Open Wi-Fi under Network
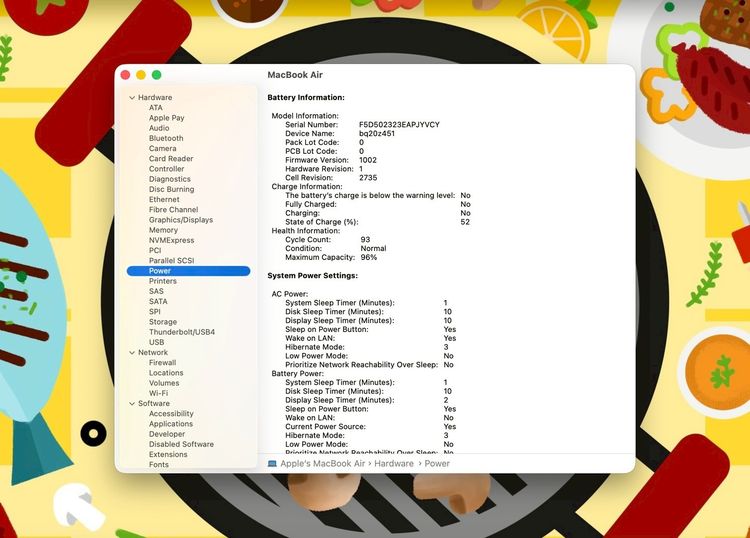 point(158,393)
